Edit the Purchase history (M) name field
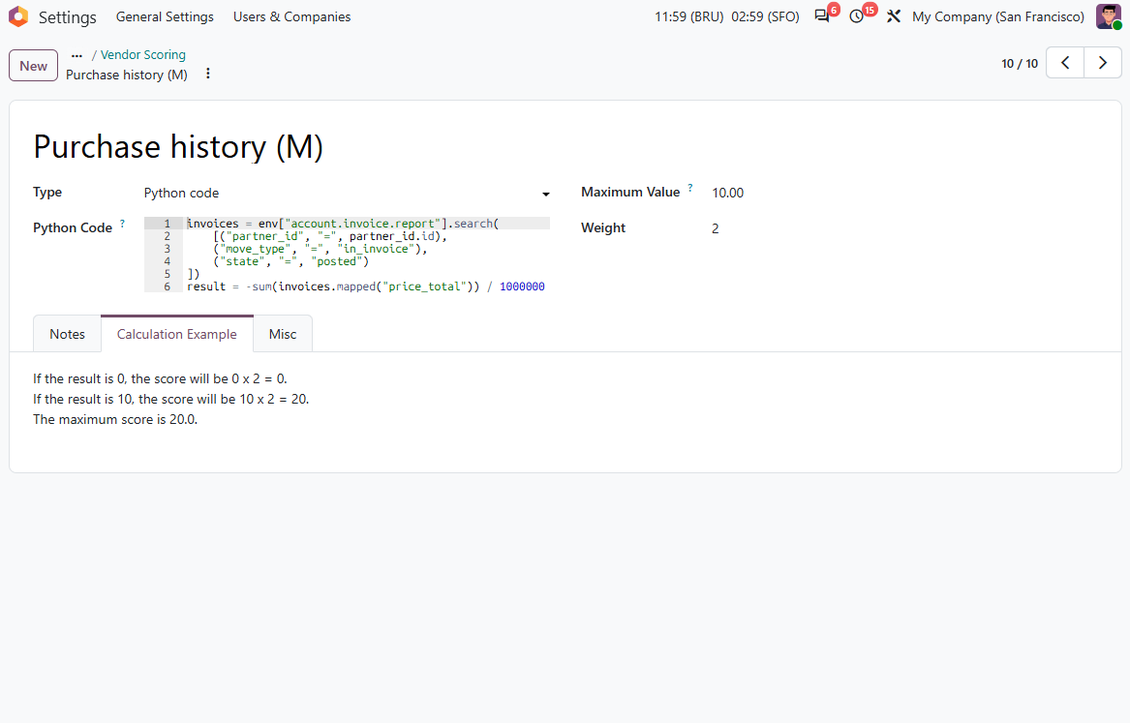The height and width of the screenshot is (723, 1130). (178, 147)
